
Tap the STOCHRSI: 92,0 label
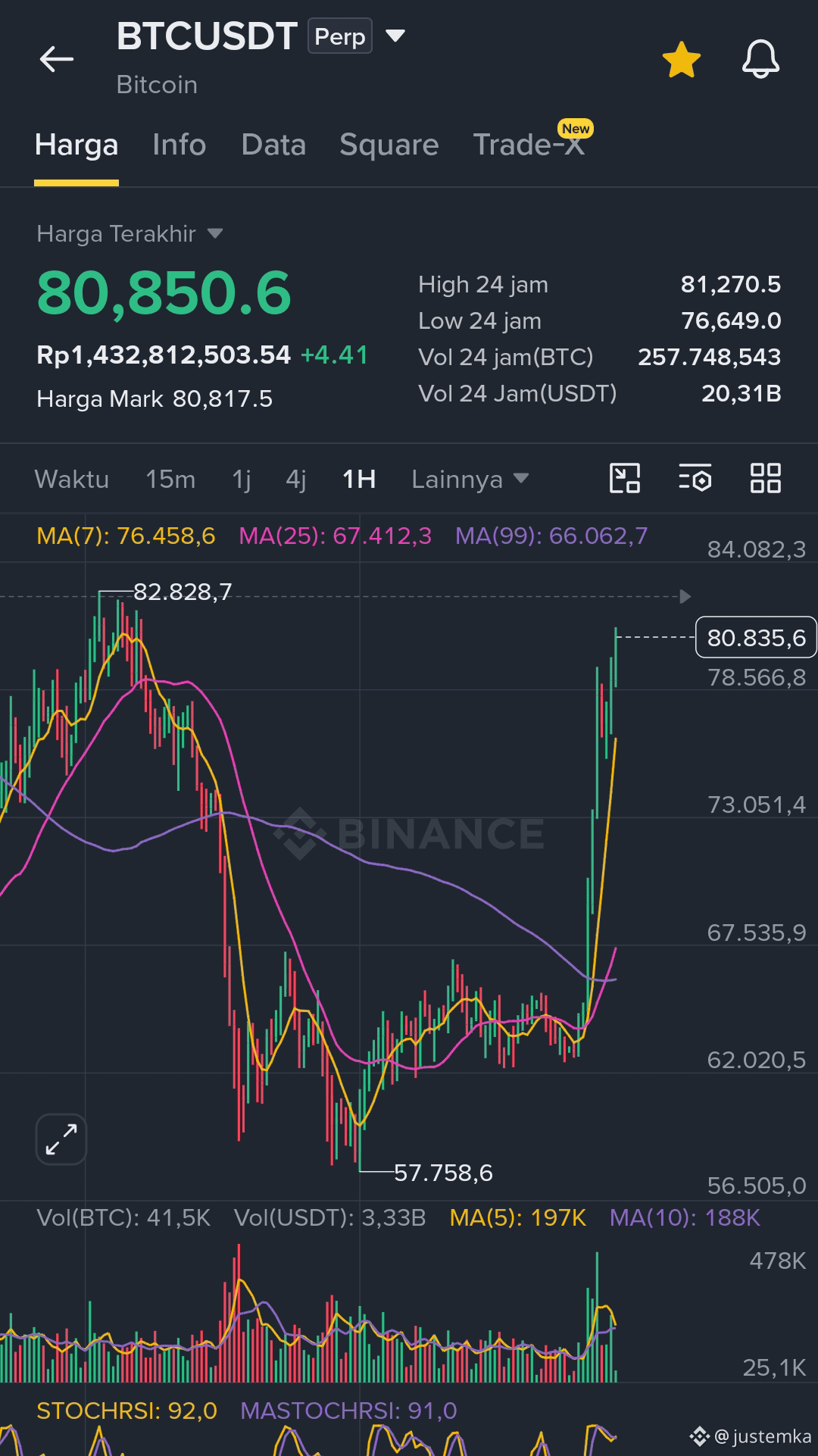point(126,1411)
